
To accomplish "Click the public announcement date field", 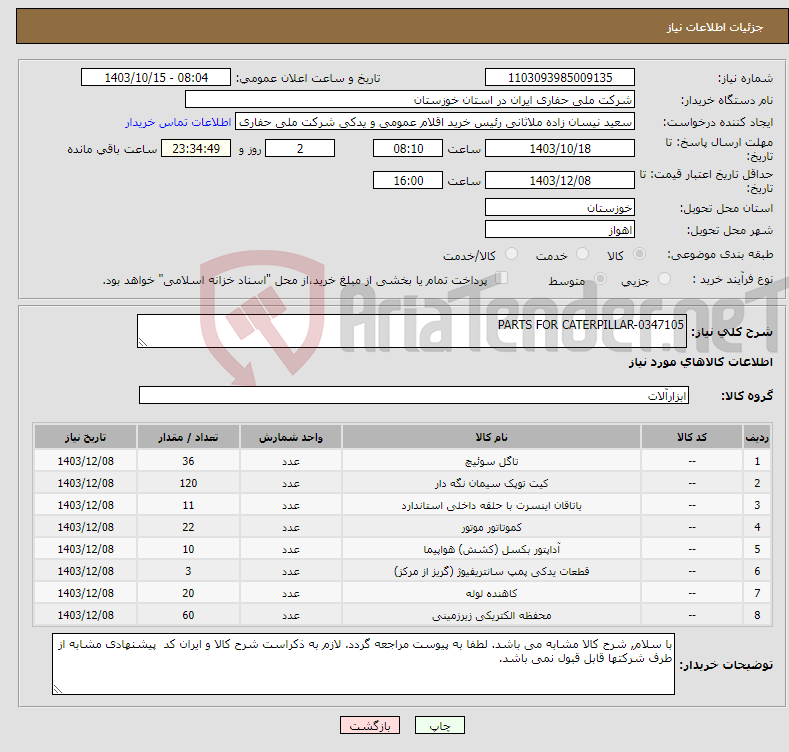I will pos(156,78).
